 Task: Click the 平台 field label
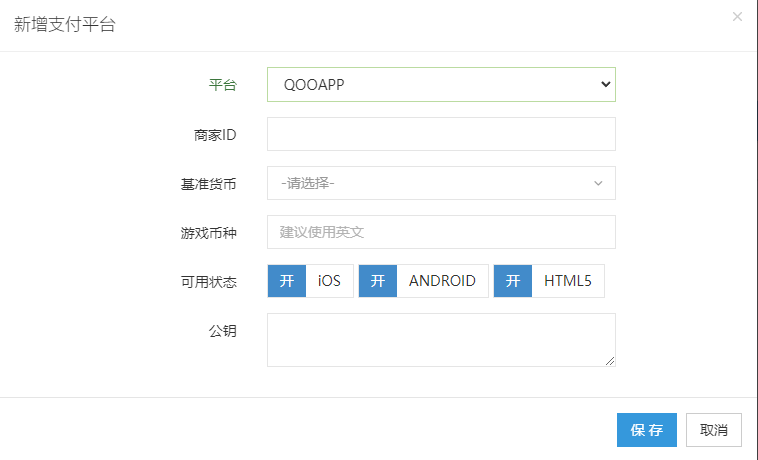click(222, 85)
